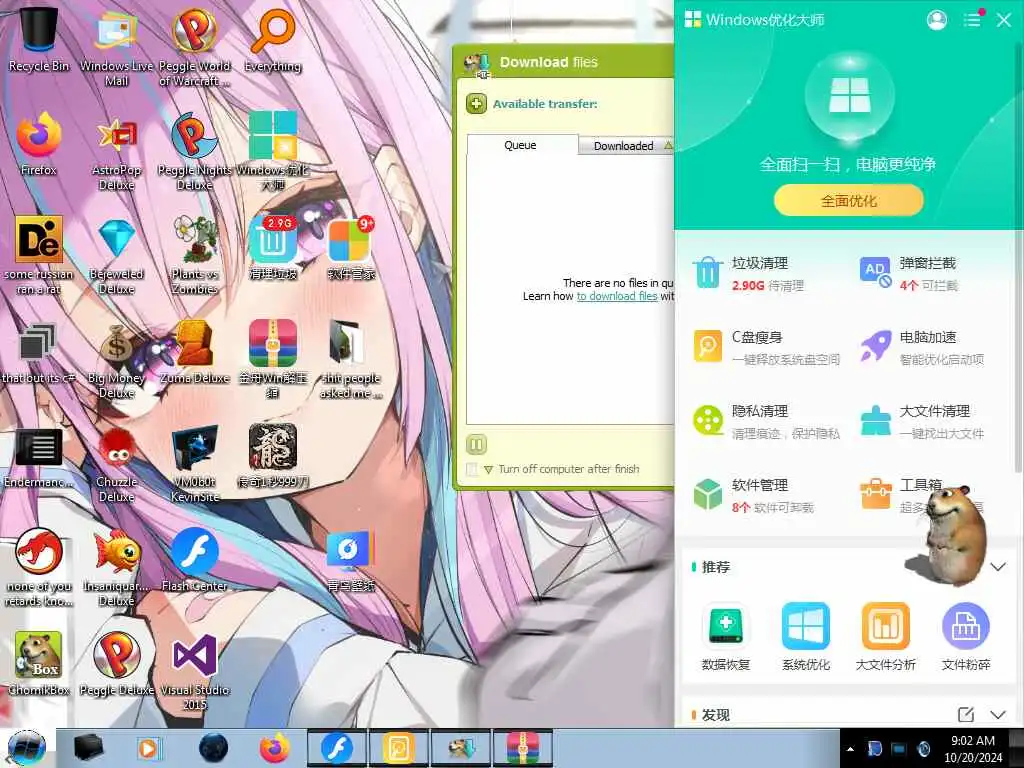1024x768 pixels.
Task: Select the VM080t KevinSite desktop icon
Action: 195,464
